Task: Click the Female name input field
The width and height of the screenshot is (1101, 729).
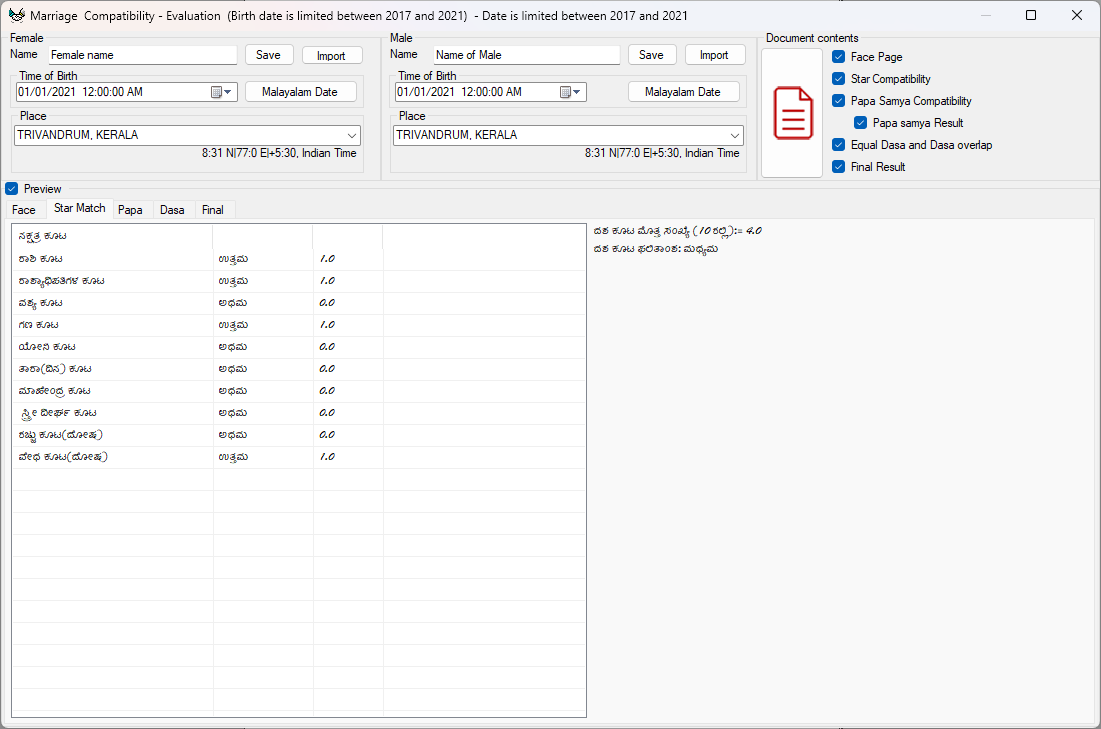Action: 143,55
